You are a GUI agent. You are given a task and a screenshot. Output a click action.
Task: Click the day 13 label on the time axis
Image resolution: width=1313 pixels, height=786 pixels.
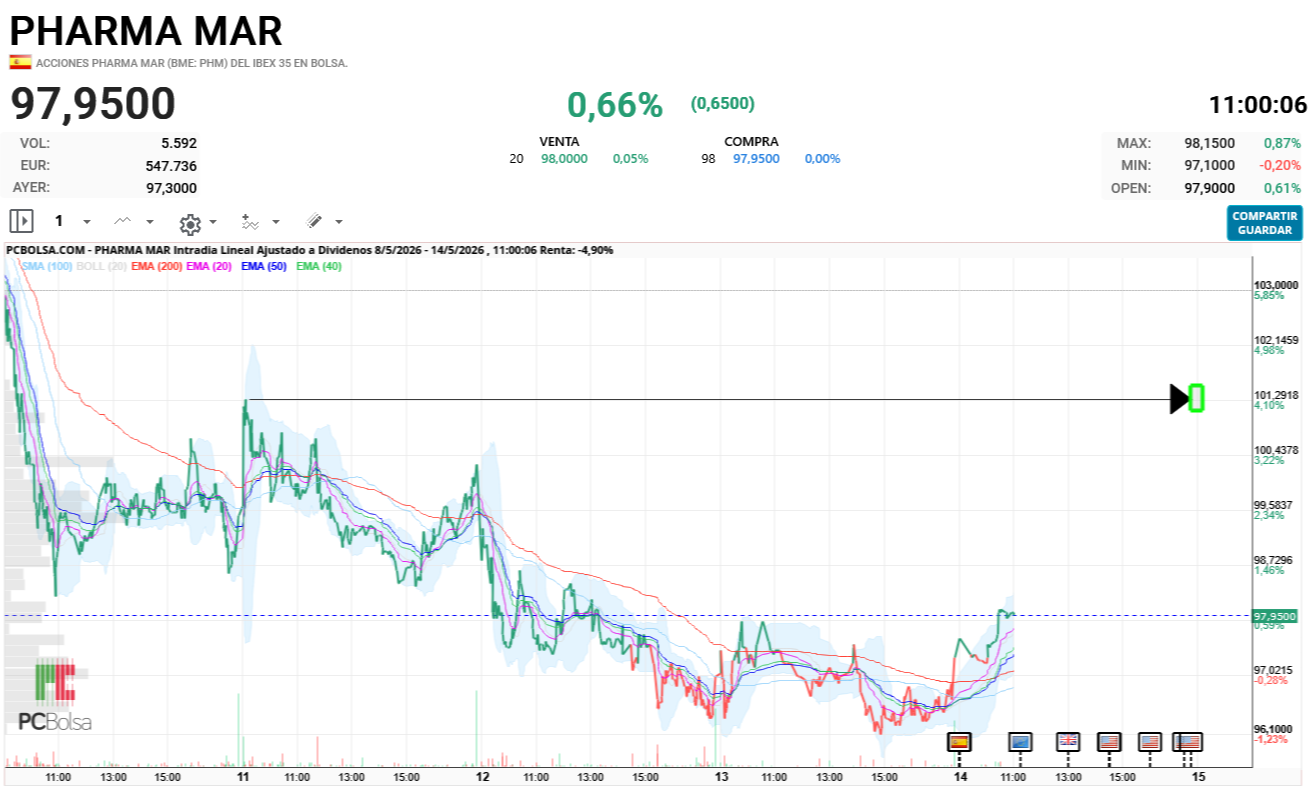(721, 776)
